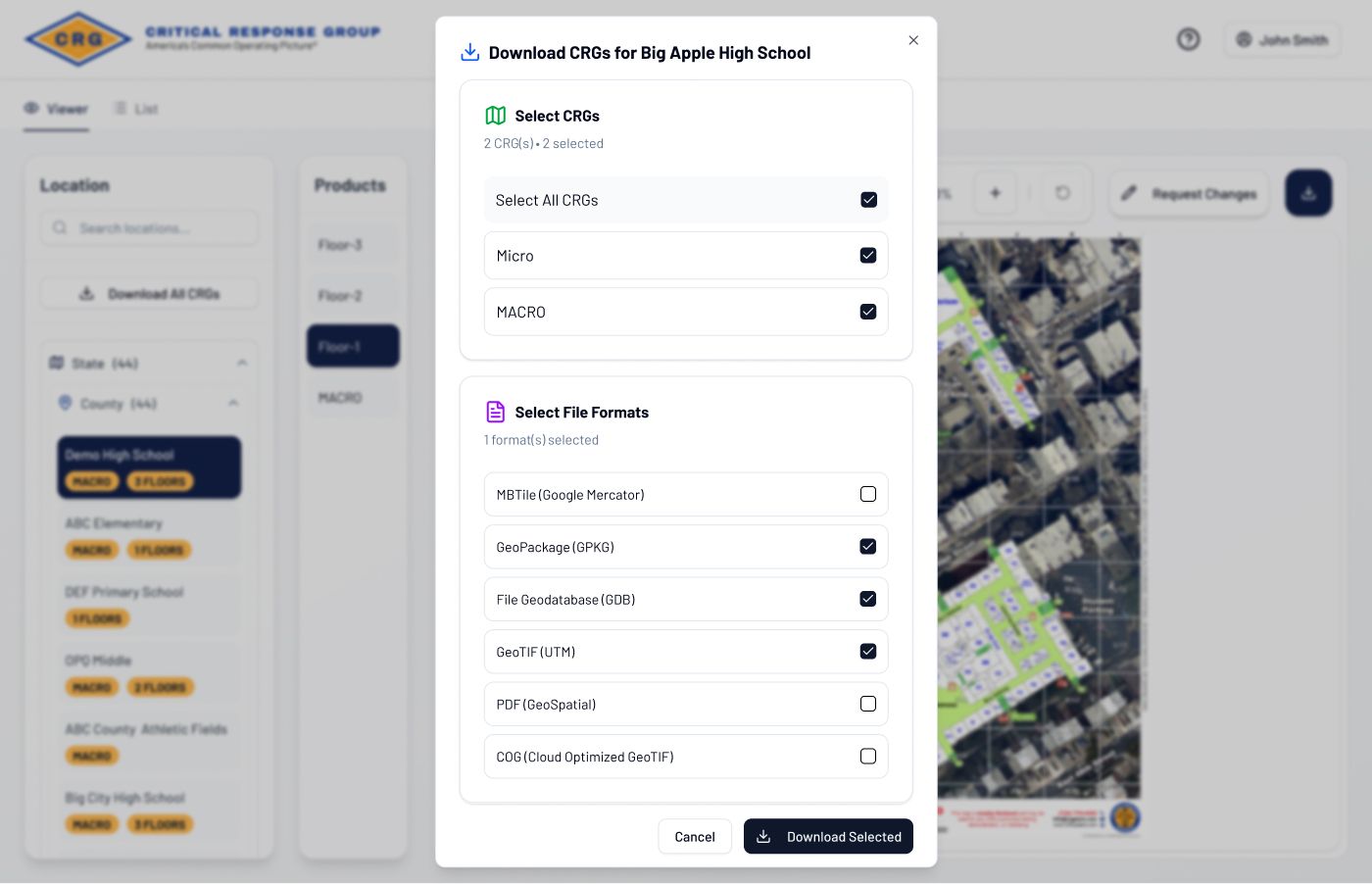
Task: Collapse the County (44) group
Action: coord(233,404)
